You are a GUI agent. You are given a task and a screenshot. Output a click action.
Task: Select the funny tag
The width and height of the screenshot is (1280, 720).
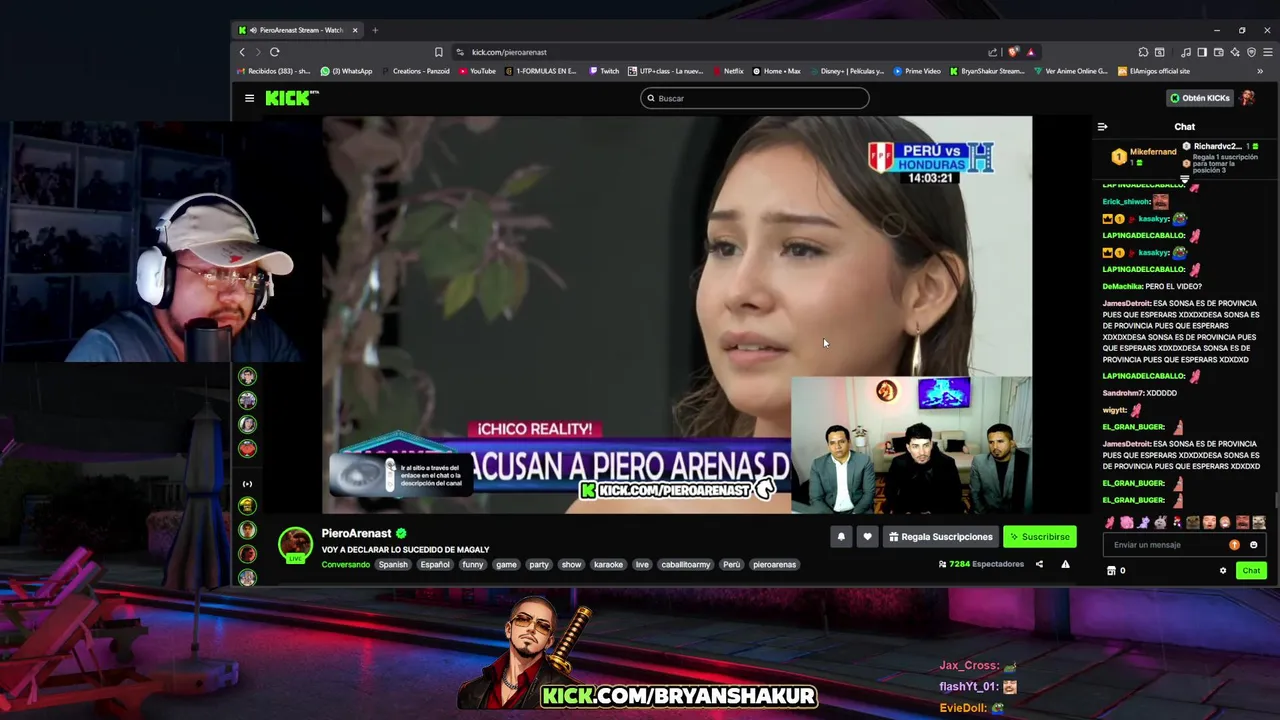click(x=473, y=565)
